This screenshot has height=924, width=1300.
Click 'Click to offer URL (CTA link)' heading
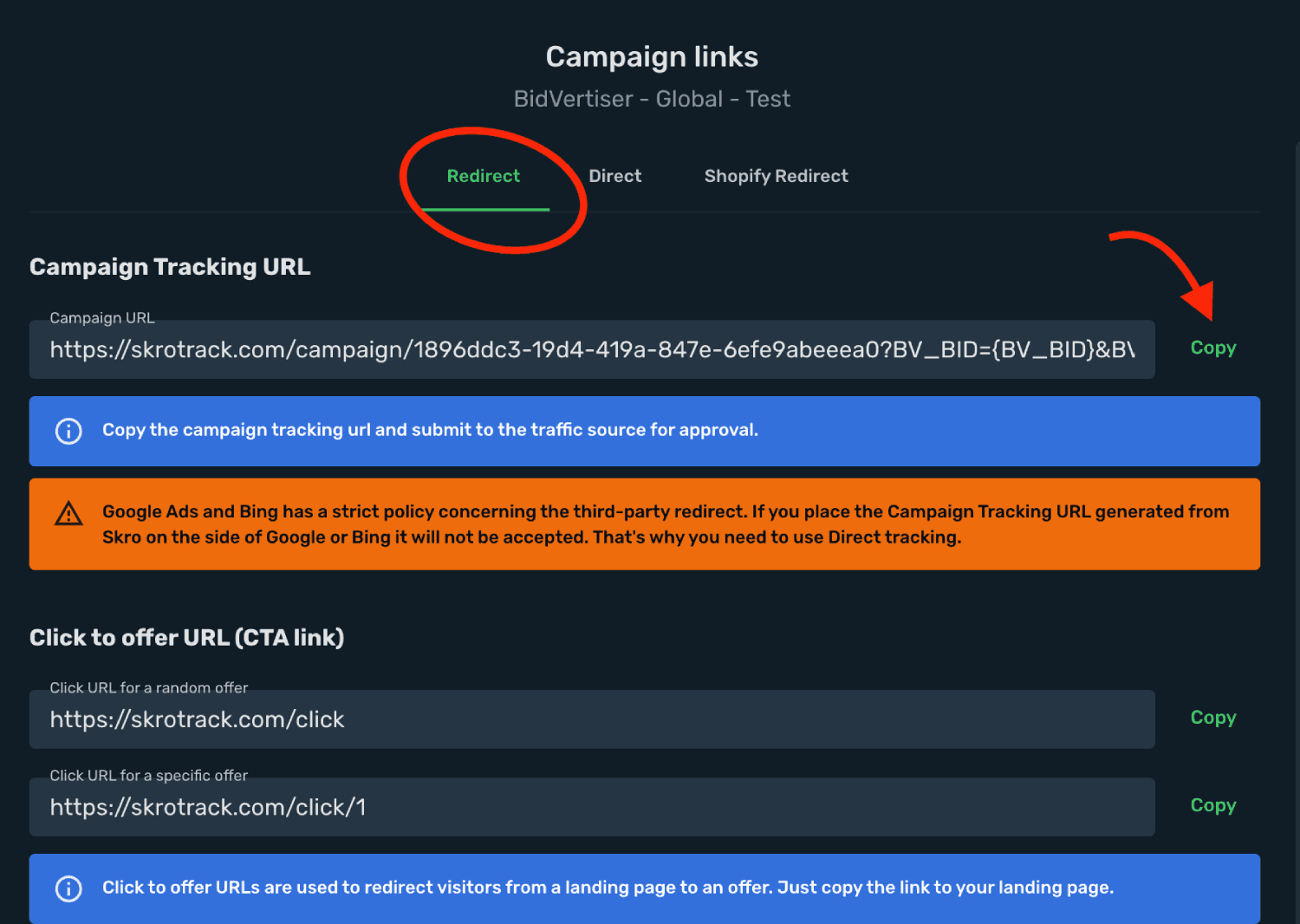[187, 638]
